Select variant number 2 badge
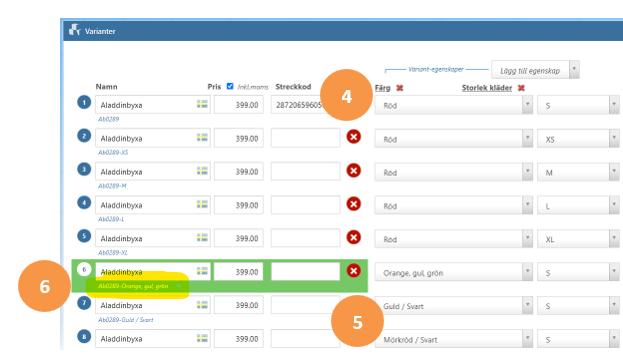Viewport: 623px width, 361px height. pyautogui.click(x=84, y=136)
